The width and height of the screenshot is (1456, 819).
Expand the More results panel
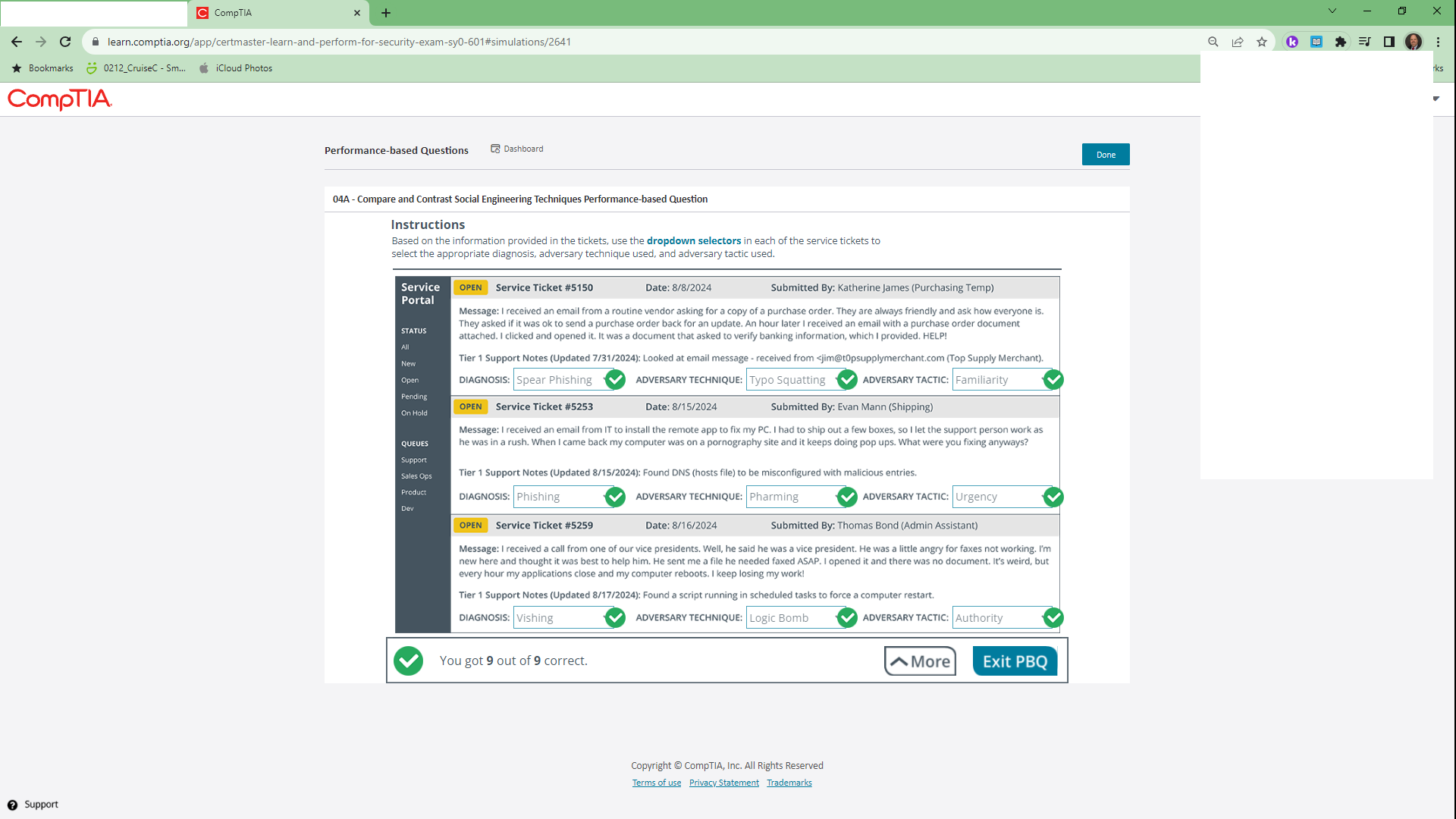[920, 661]
